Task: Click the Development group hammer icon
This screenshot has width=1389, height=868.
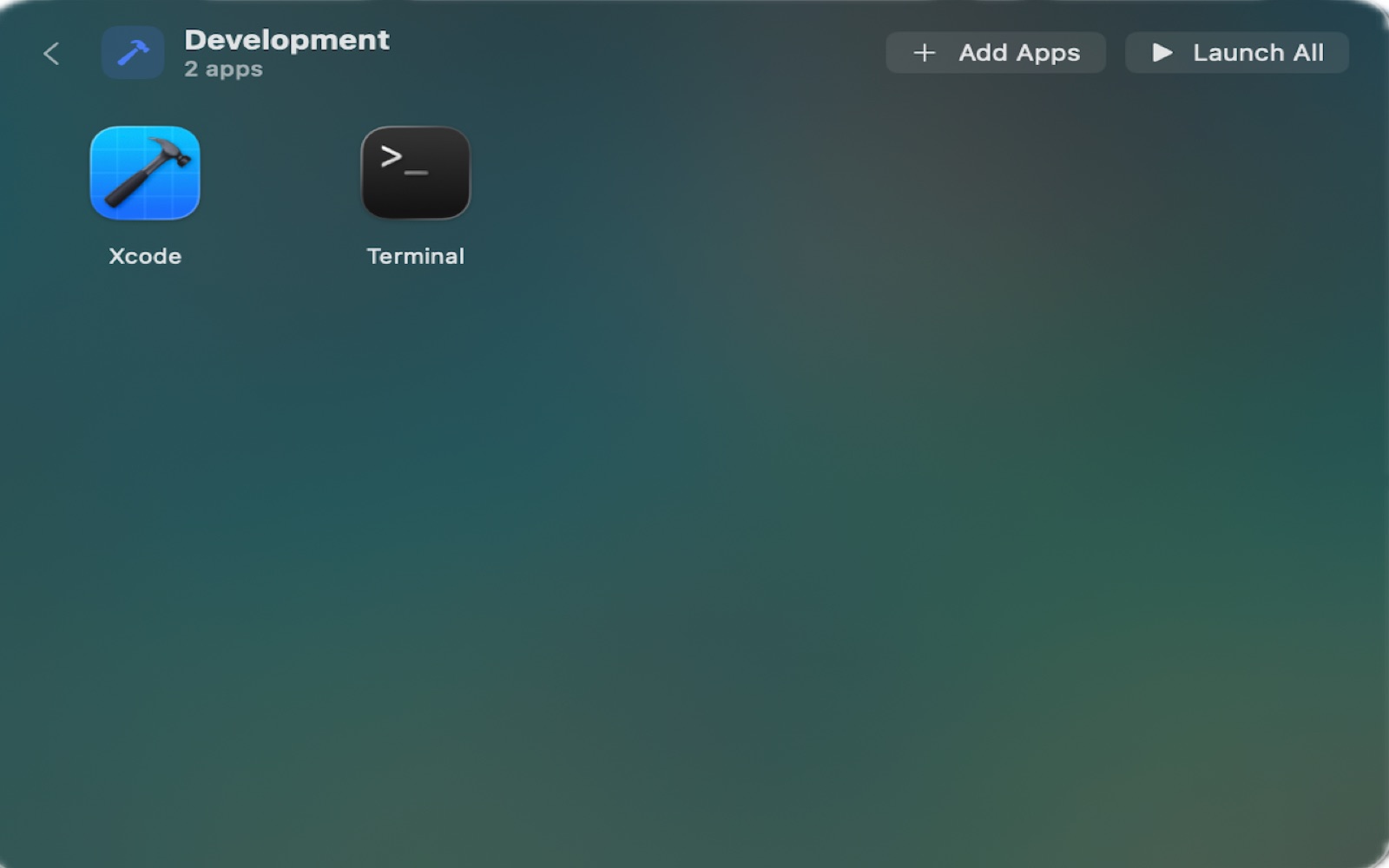Action: (x=133, y=53)
